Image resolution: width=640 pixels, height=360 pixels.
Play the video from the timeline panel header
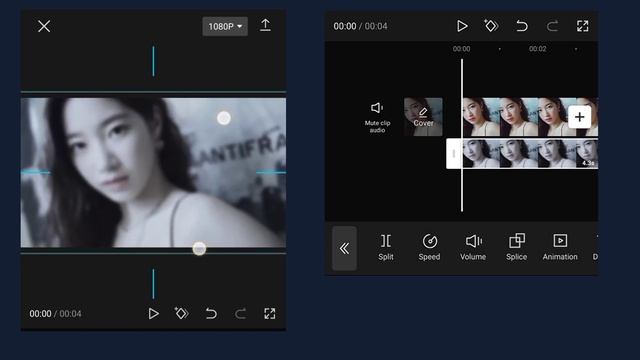pyautogui.click(x=462, y=26)
